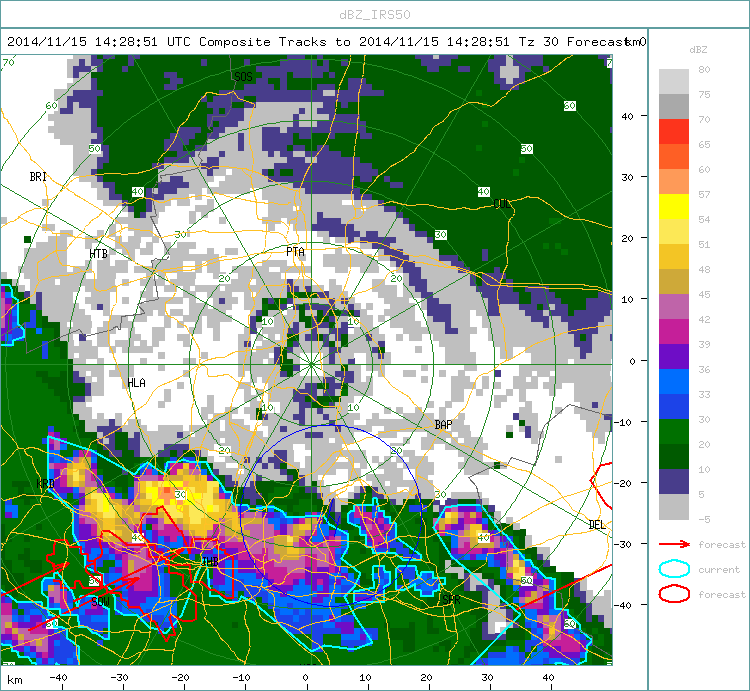Select the dark gray 75-70 dBZ swatch
Screen dimensions: 750x691
674,107
